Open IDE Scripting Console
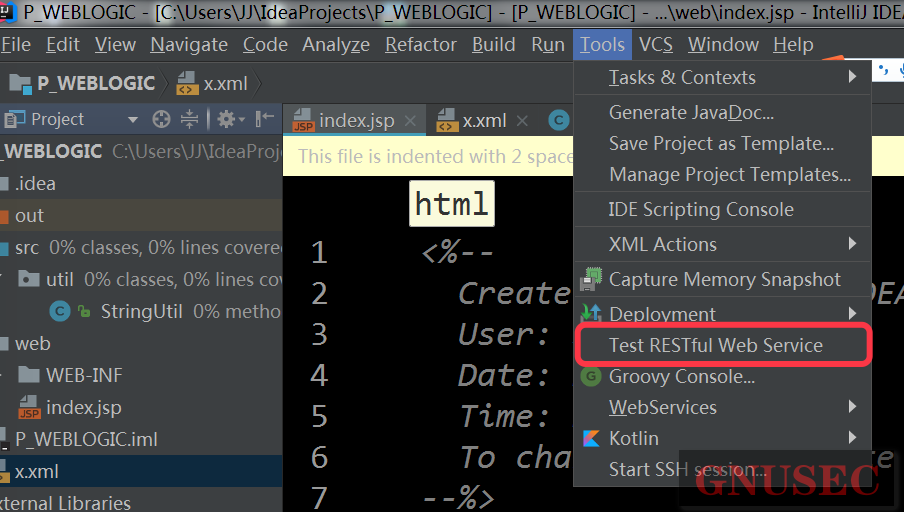This screenshot has height=512, width=904. click(722, 209)
